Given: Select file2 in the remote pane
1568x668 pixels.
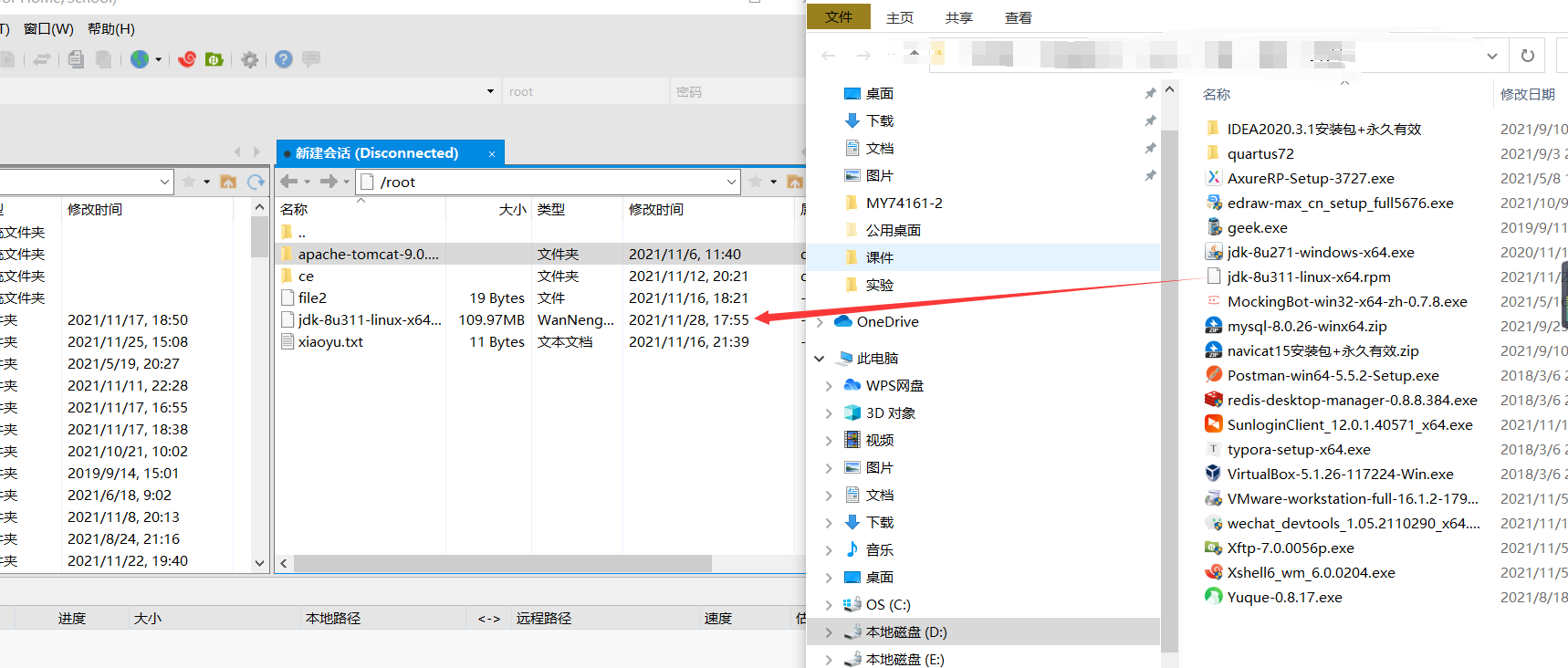Looking at the screenshot, I should [x=312, y=297].
